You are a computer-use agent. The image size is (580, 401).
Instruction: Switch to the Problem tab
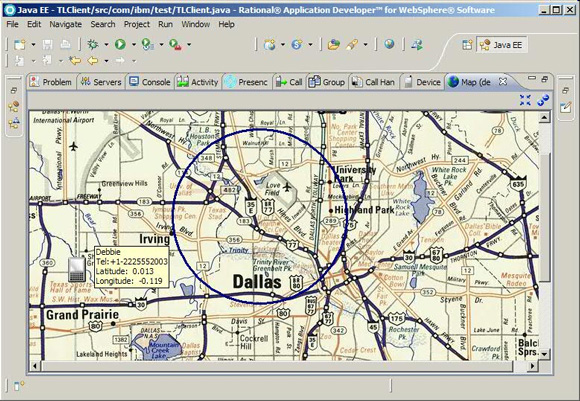coord(51,82)
